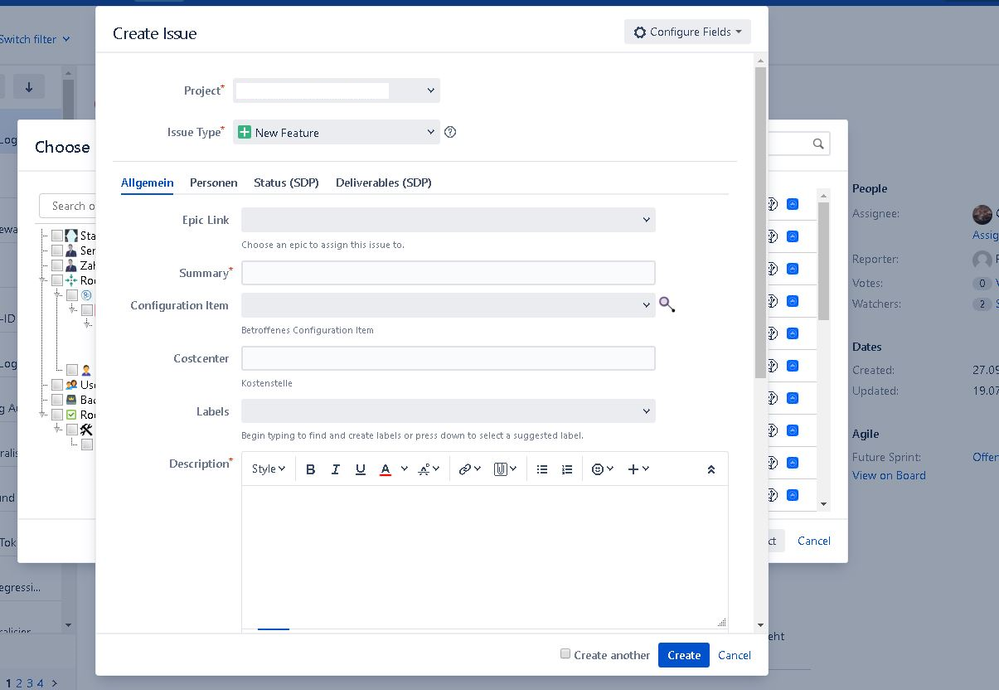Click the Configuration Item magnifier search icon
The height and width of the screenshot is (690, 999).
point(666,305)
